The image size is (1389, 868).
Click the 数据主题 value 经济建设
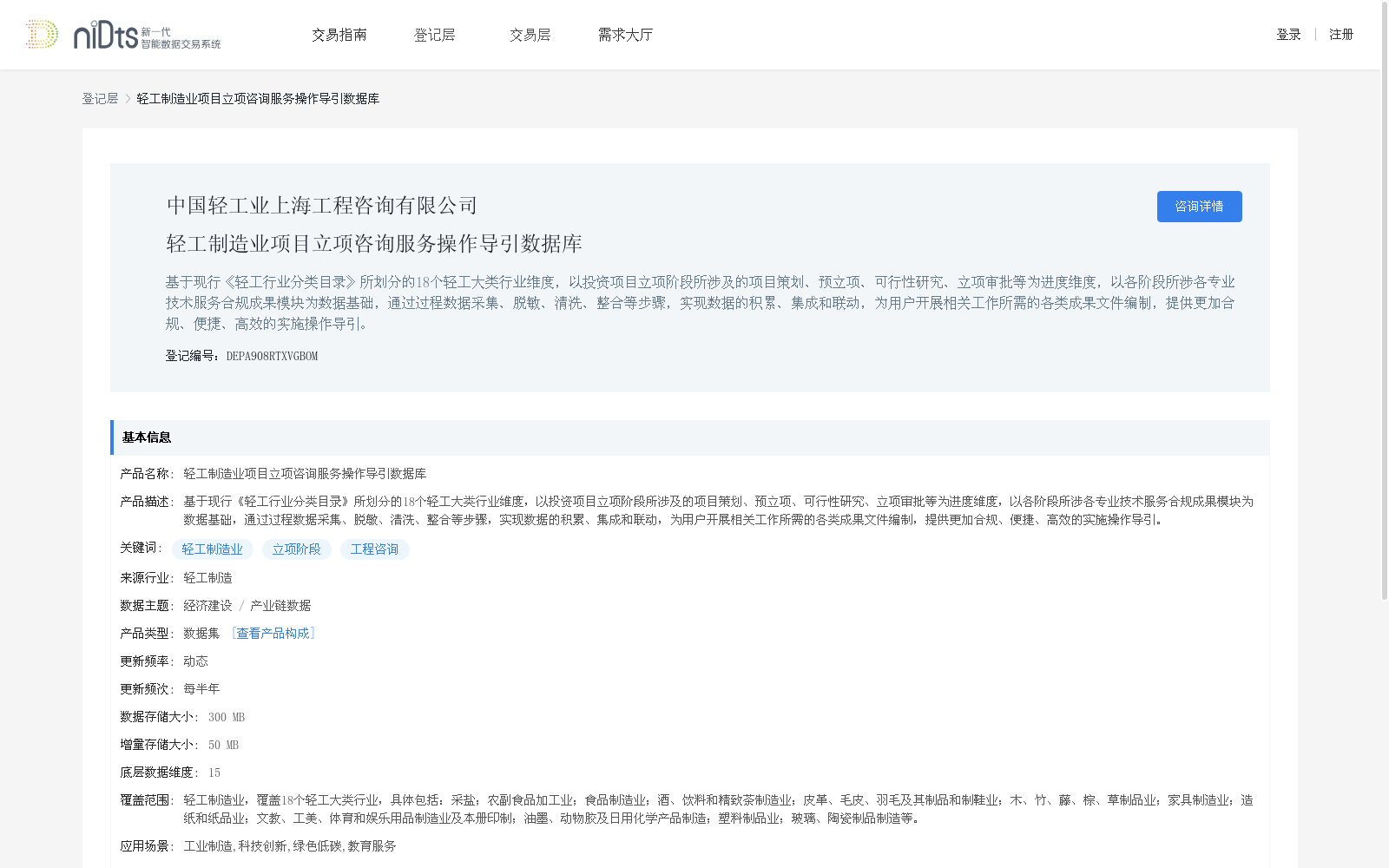pyautogui.click(x=207, y=606)
